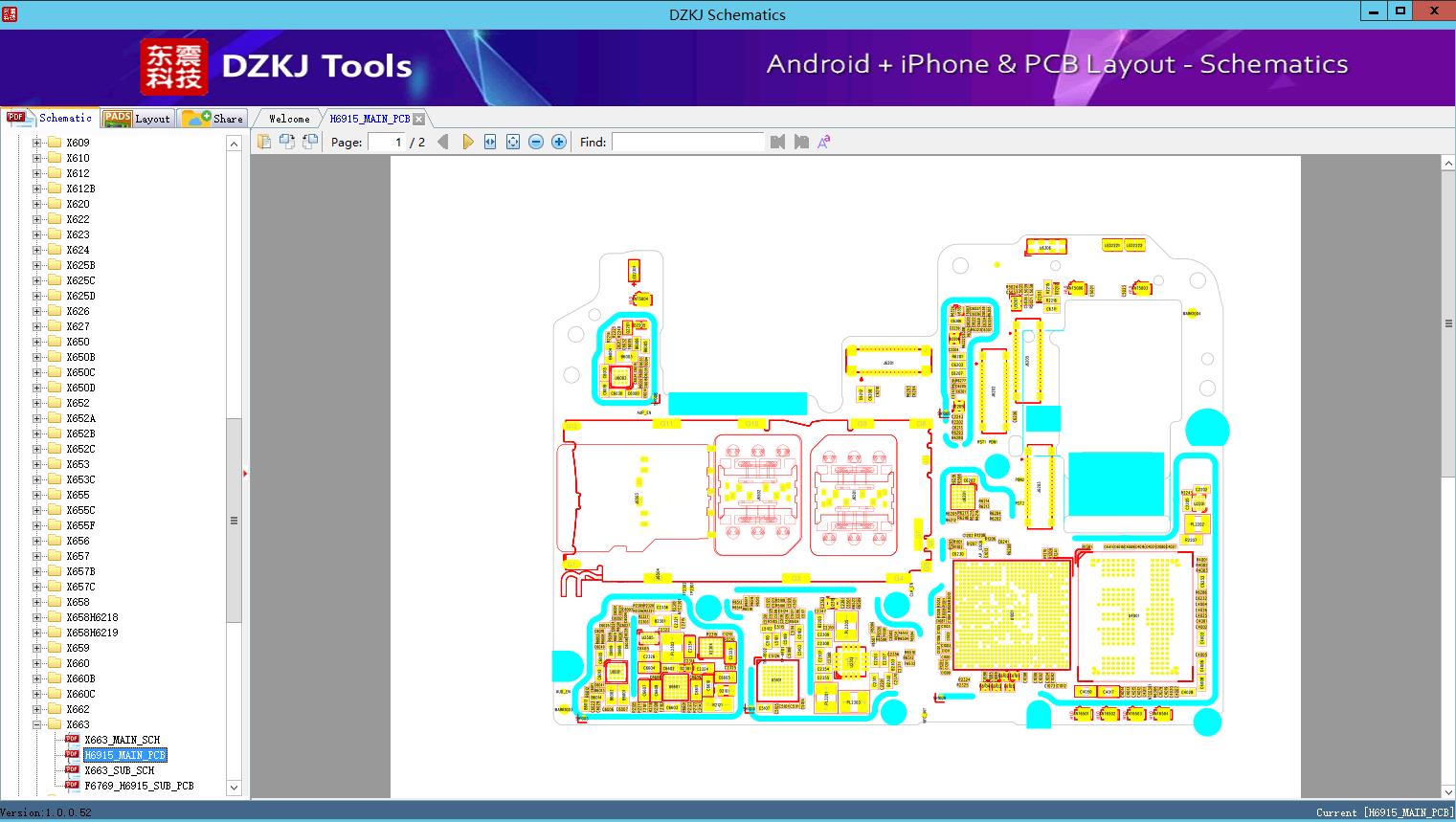Click the page number field
This screenshot has height=822, width=1456.
point(387,142)
